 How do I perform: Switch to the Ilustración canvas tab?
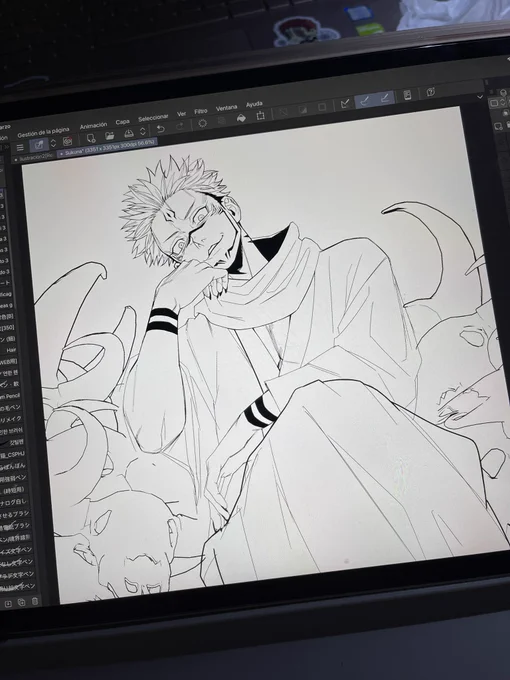pyautogui.click(x=34, y=157)
